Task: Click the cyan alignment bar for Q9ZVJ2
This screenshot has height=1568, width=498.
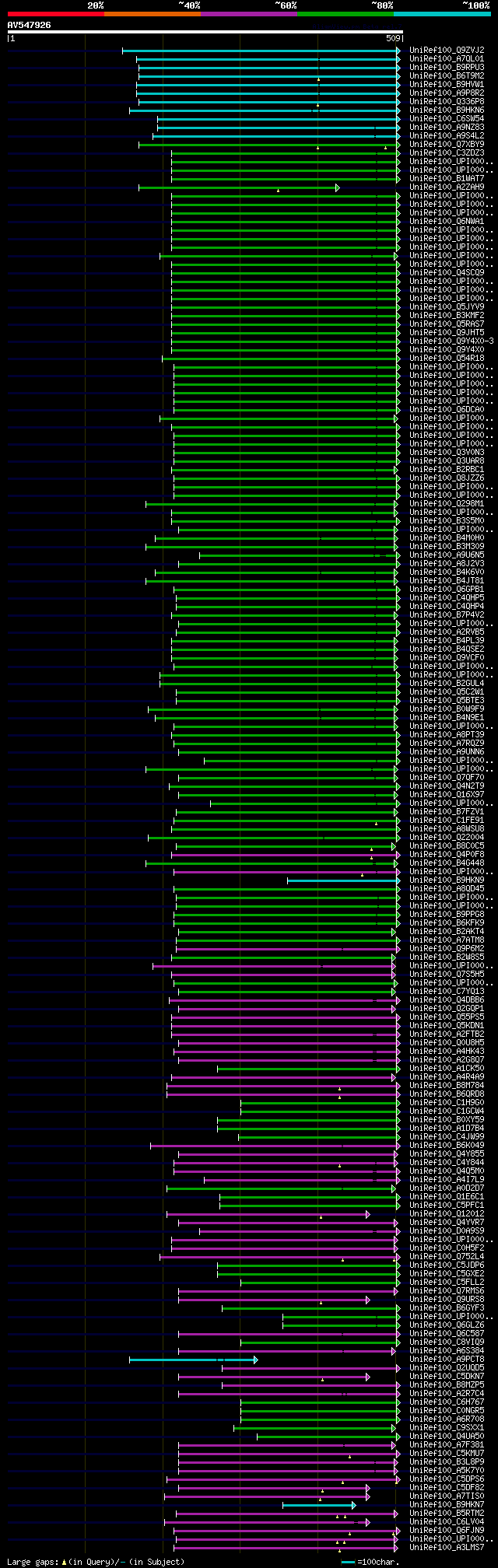Action: (x=261, y=51)
